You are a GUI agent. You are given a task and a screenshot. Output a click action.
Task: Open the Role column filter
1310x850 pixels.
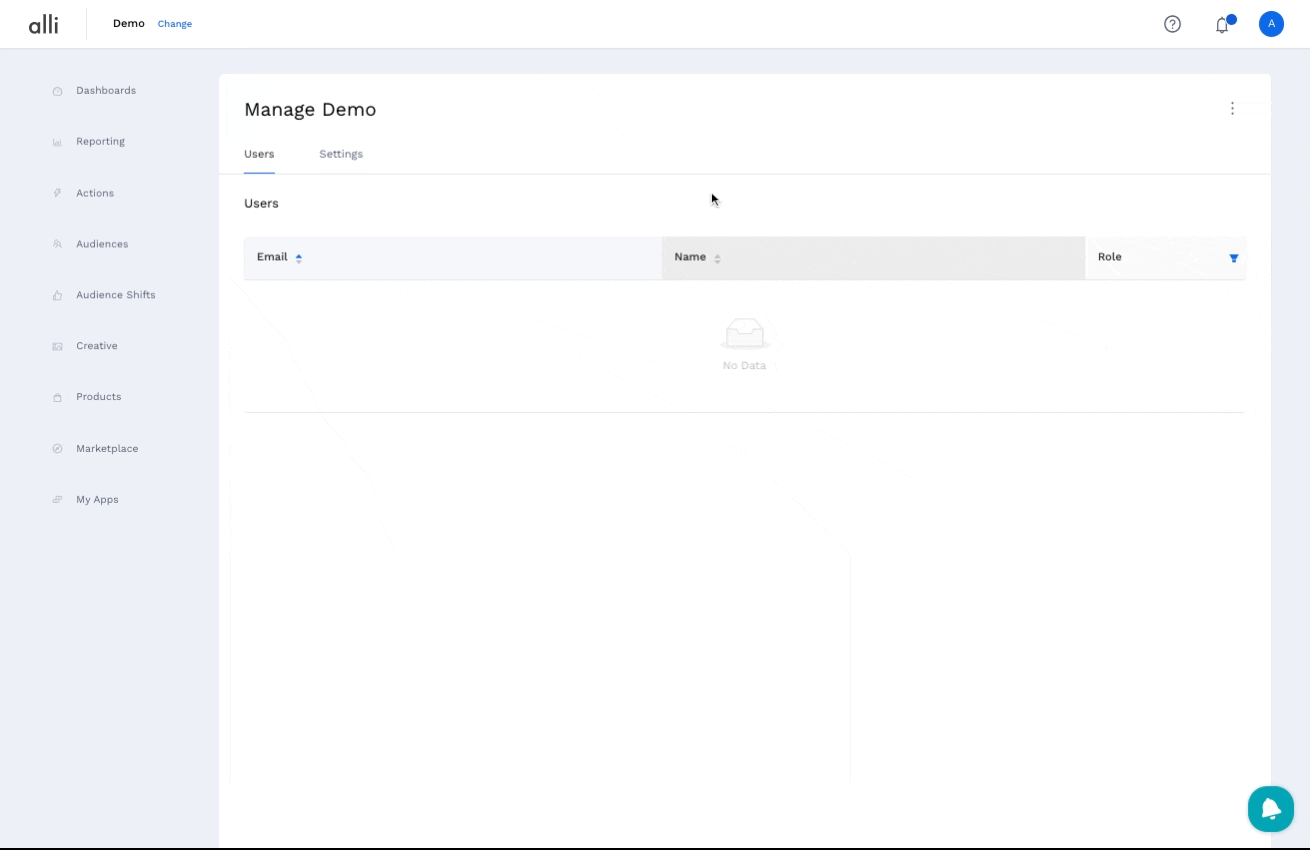click(1233, 258)
